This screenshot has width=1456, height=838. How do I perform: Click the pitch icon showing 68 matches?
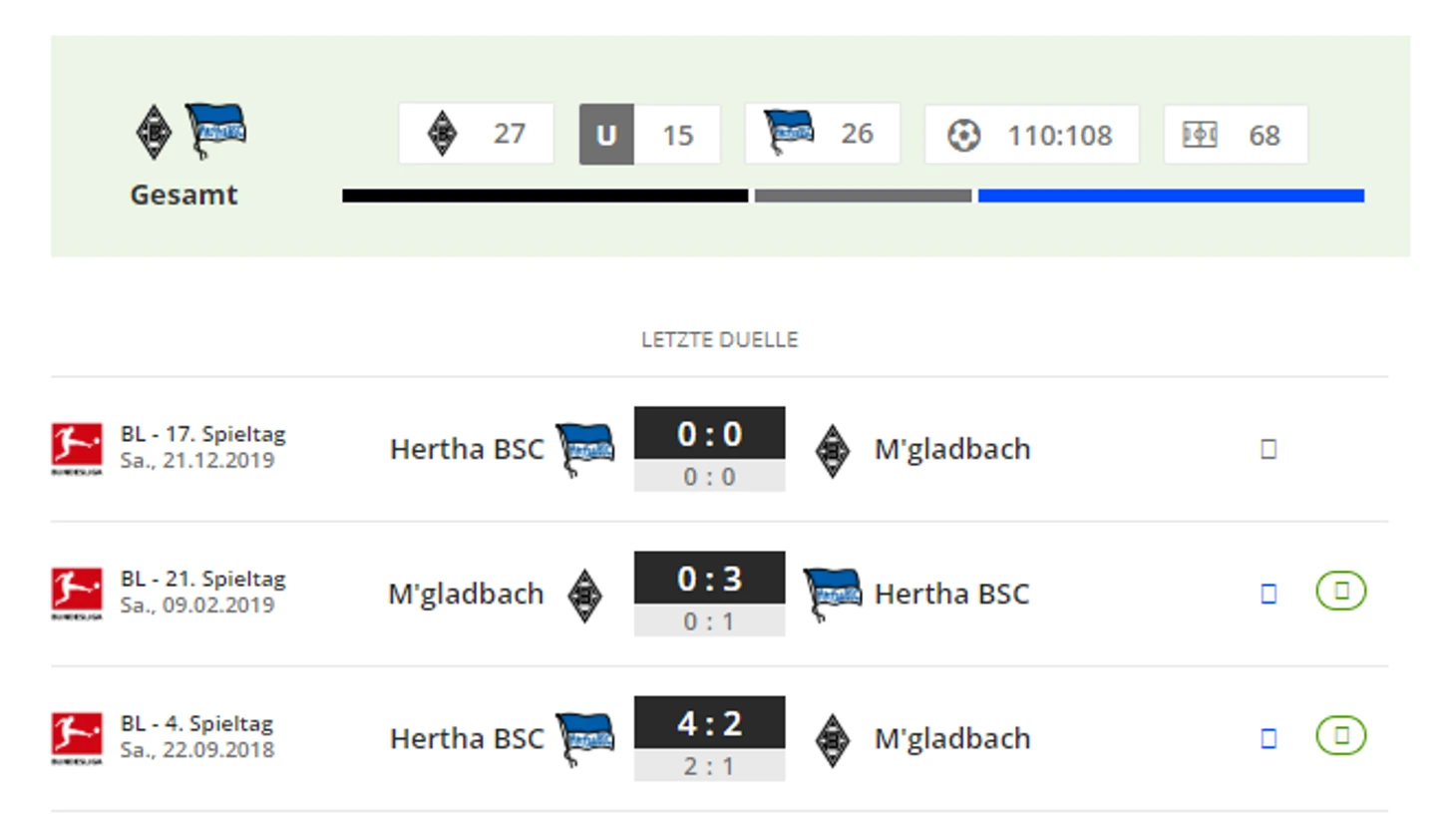point(1200,135)
